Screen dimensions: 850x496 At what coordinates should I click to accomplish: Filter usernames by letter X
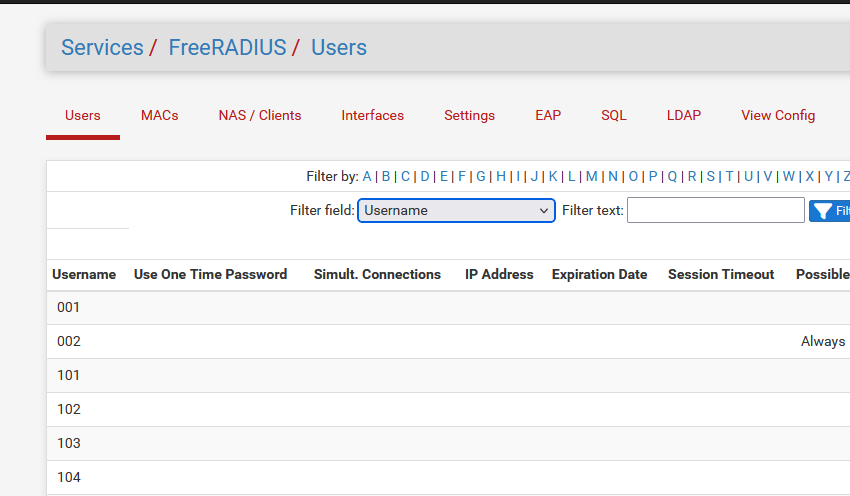click(809, 177)
